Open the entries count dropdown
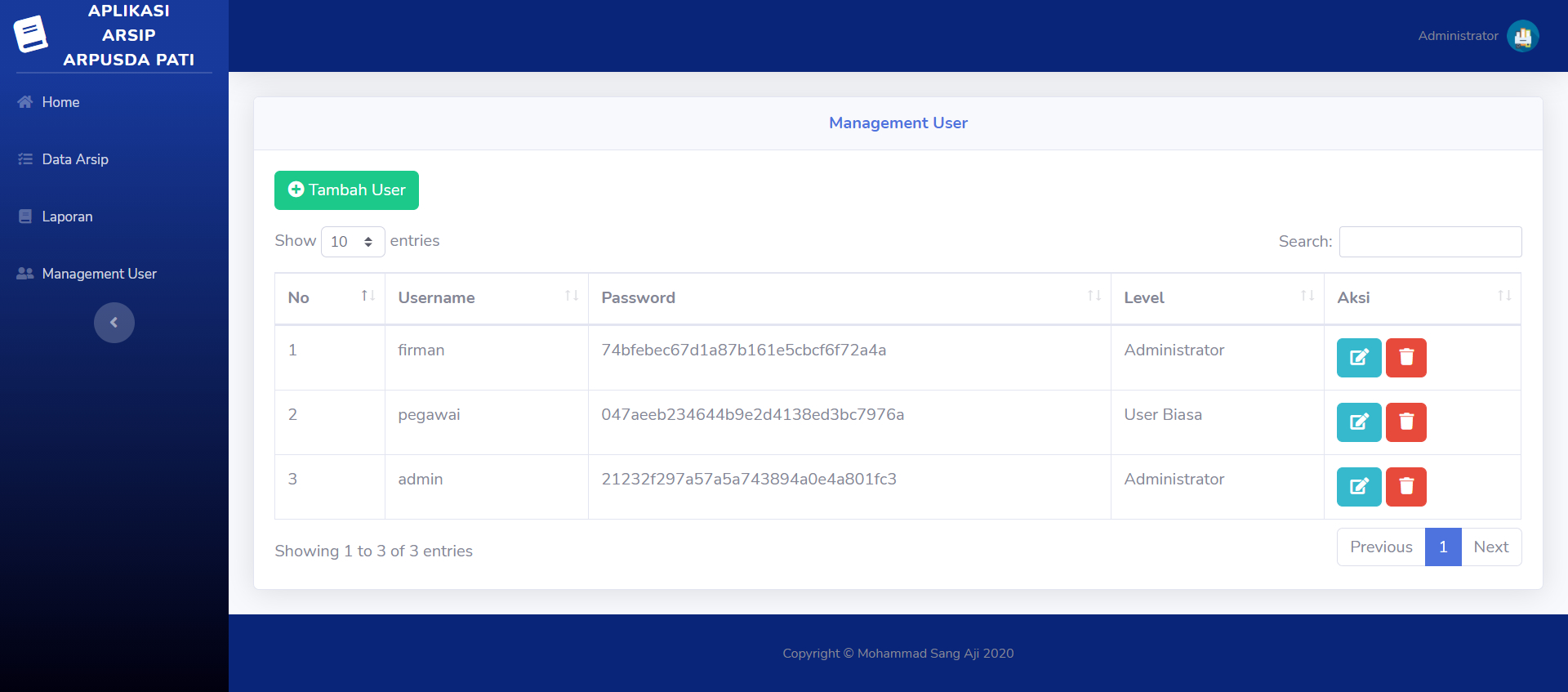Image resolution: width=1568 pixels, height=692 pixels. 352,242
